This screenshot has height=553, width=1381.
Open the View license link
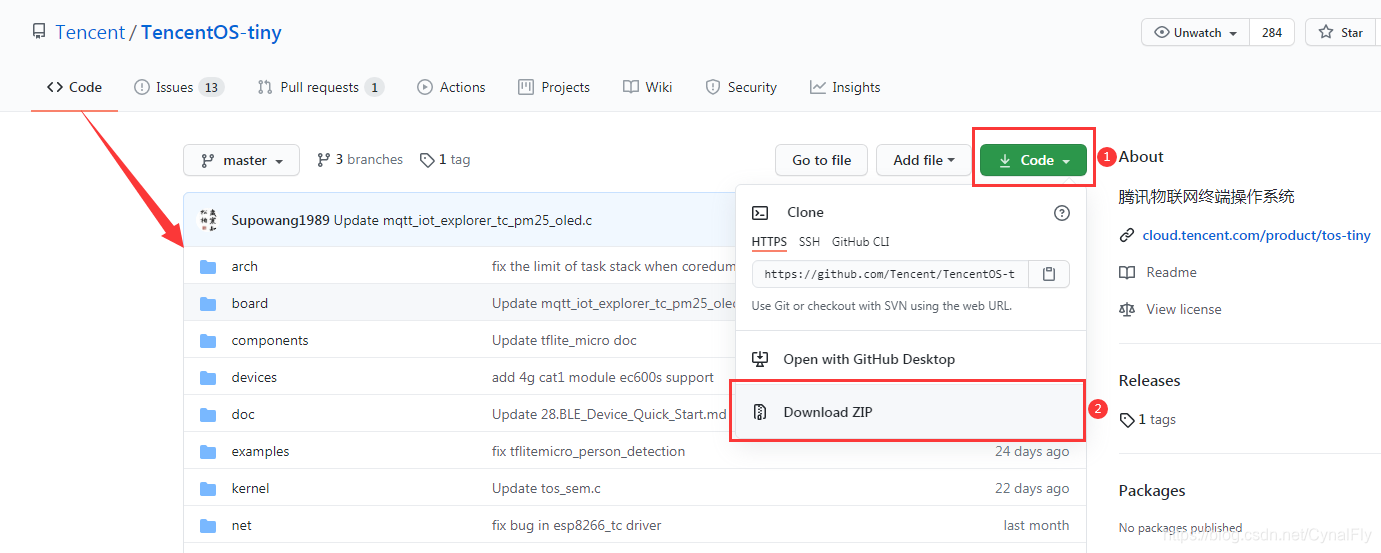coord(1184,310)
